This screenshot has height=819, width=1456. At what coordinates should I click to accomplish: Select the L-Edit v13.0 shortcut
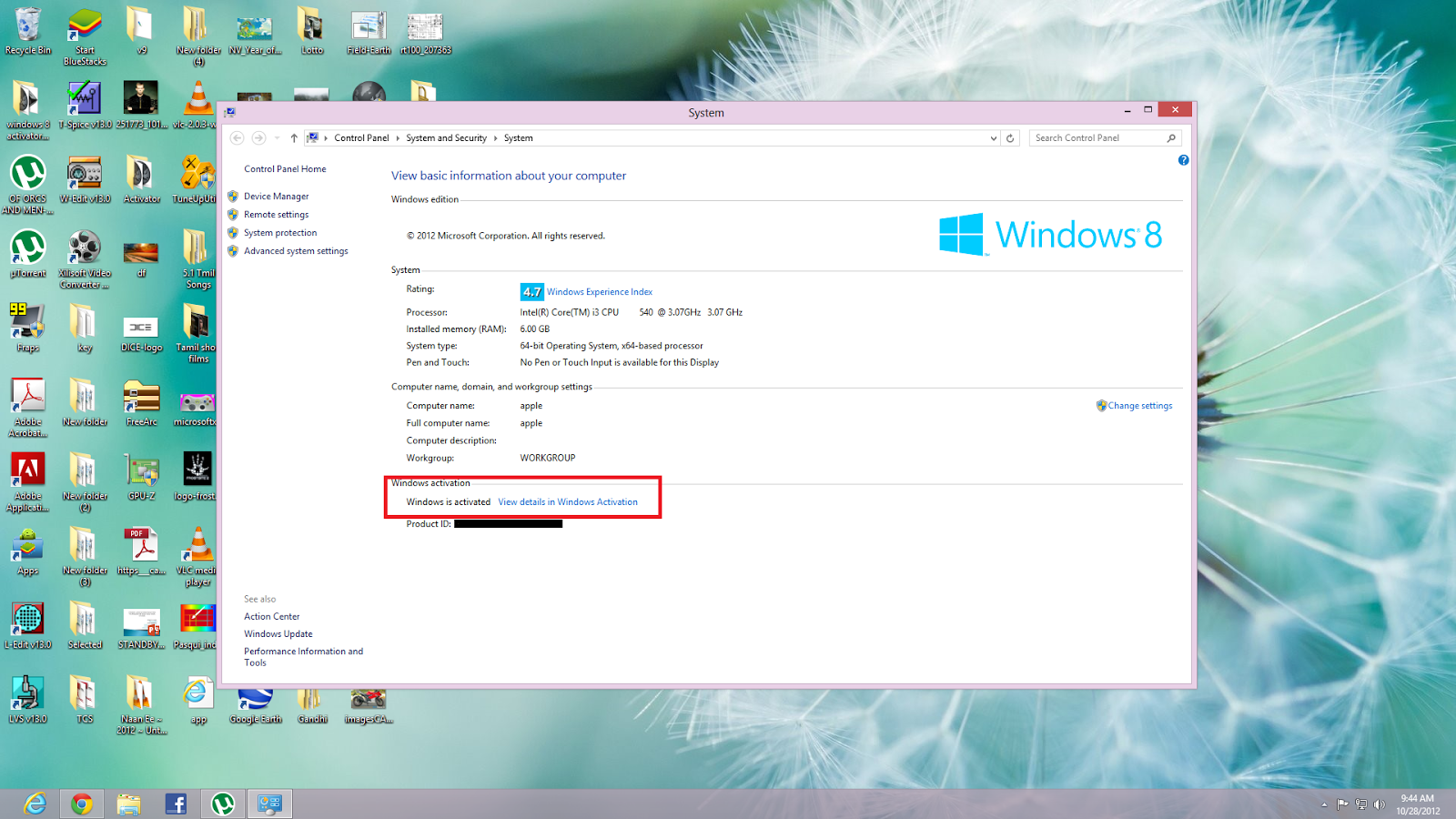[x=28, y=625]
